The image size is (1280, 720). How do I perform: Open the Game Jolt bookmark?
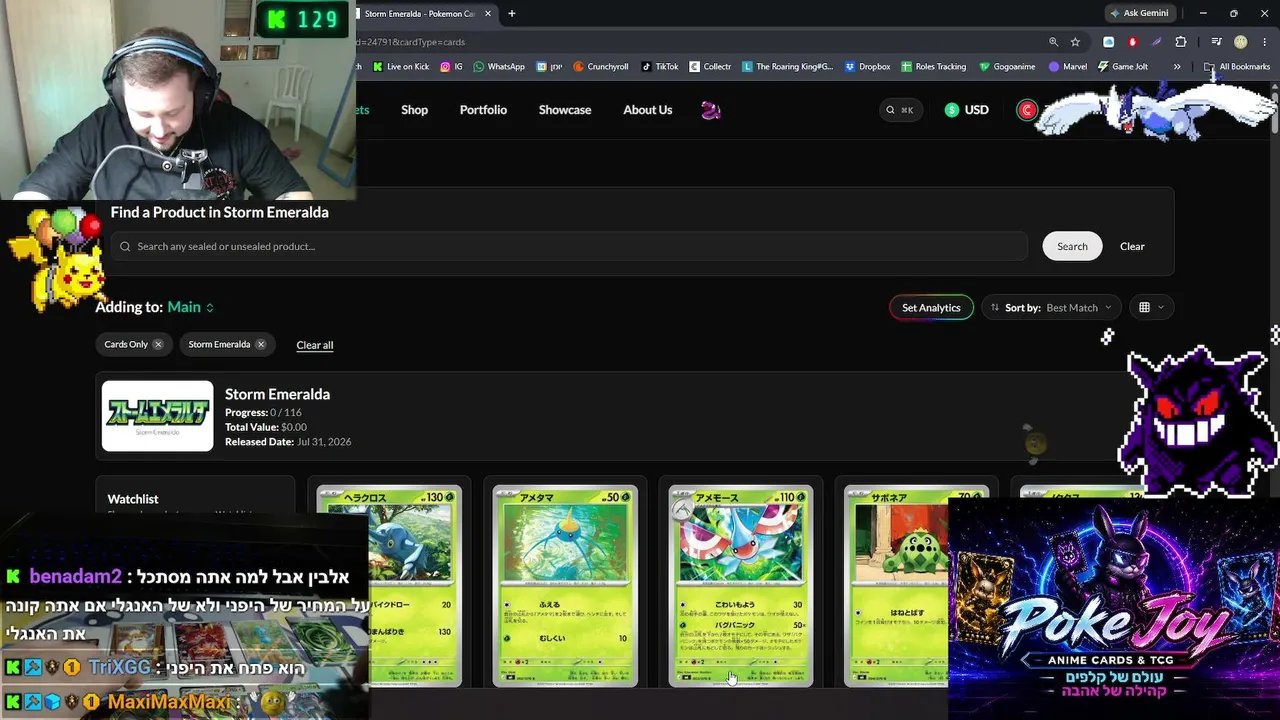coord(1122,67)
